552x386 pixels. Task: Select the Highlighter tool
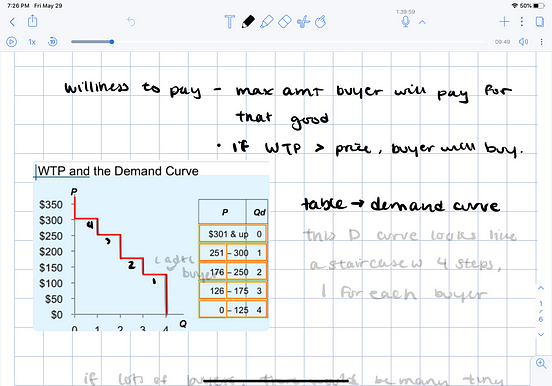point(266,21)
